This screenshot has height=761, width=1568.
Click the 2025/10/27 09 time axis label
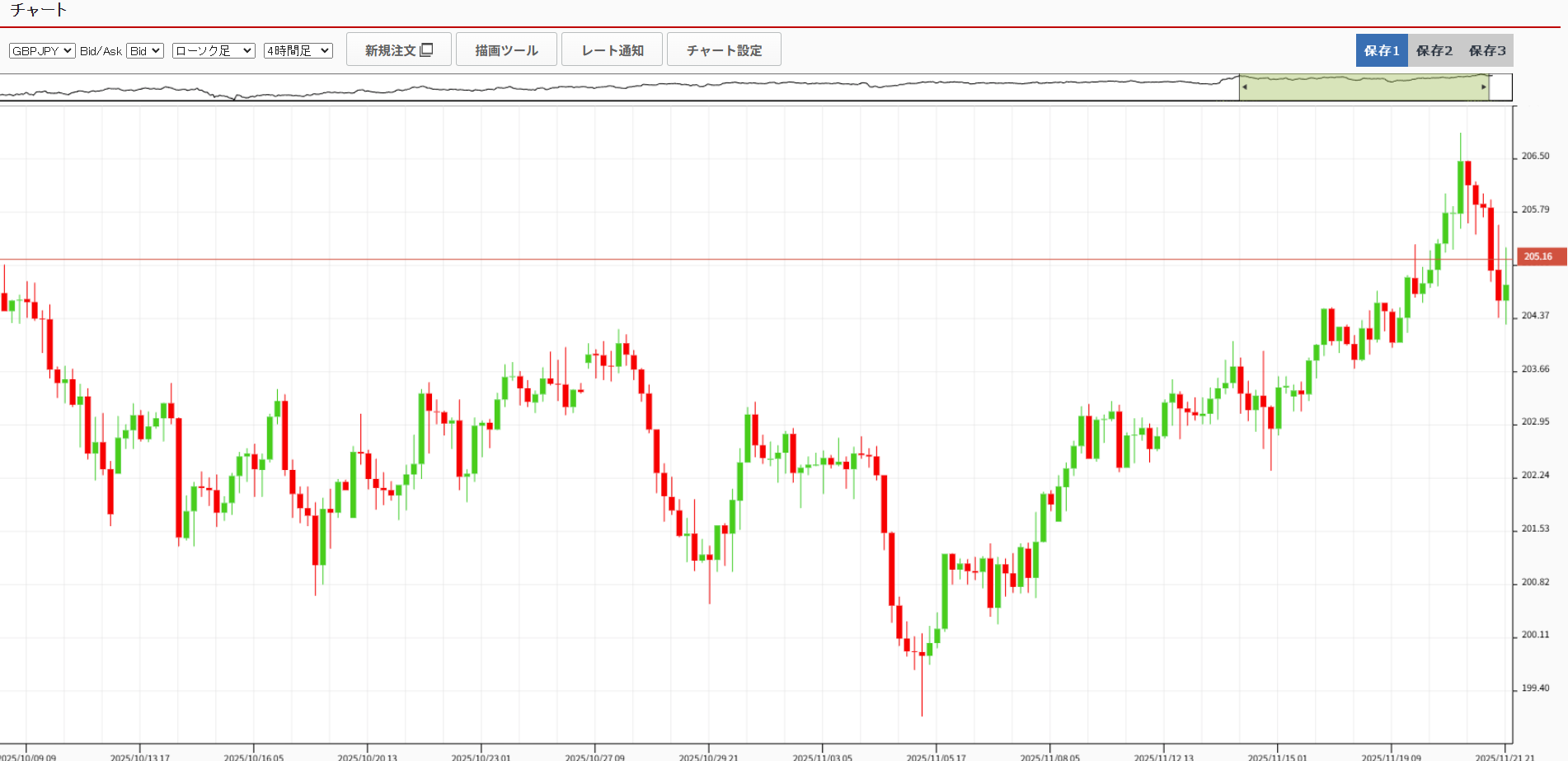[x=594, y=757]
